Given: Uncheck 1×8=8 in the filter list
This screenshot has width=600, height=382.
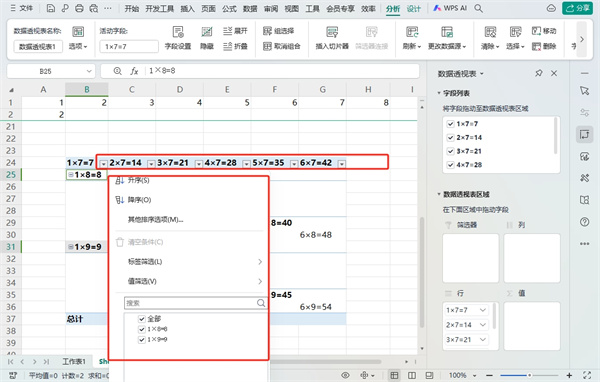Looking at the screenshot, I should 142,329.
